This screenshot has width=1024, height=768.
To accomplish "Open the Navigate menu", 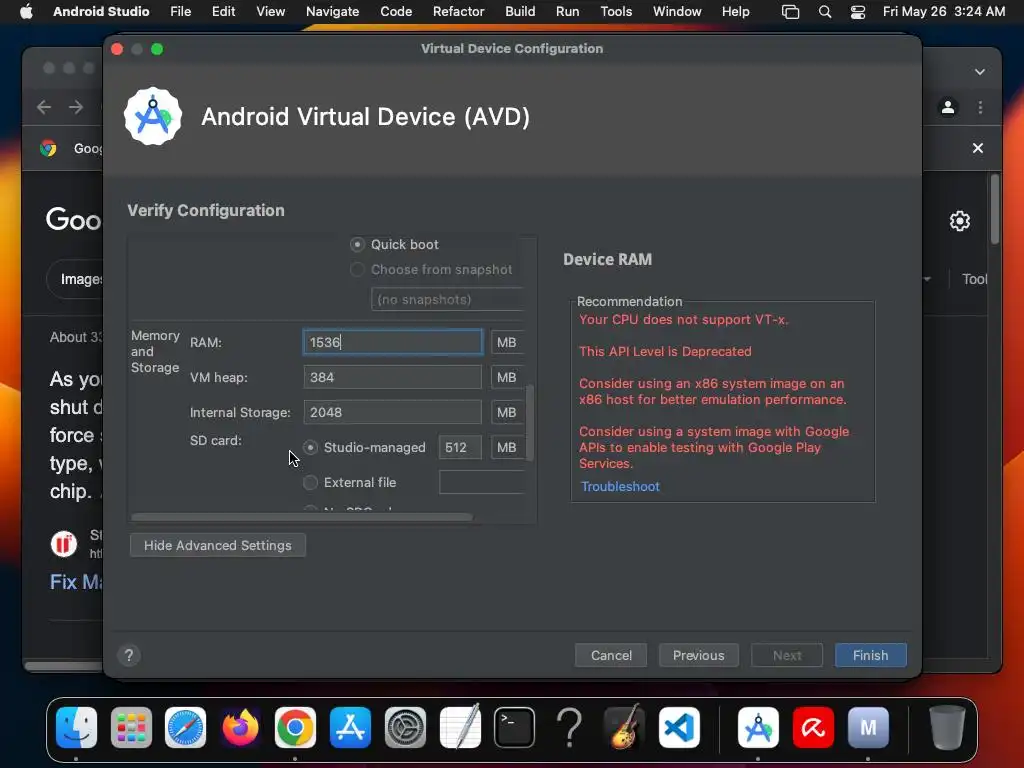I will [x=332, y=12].
